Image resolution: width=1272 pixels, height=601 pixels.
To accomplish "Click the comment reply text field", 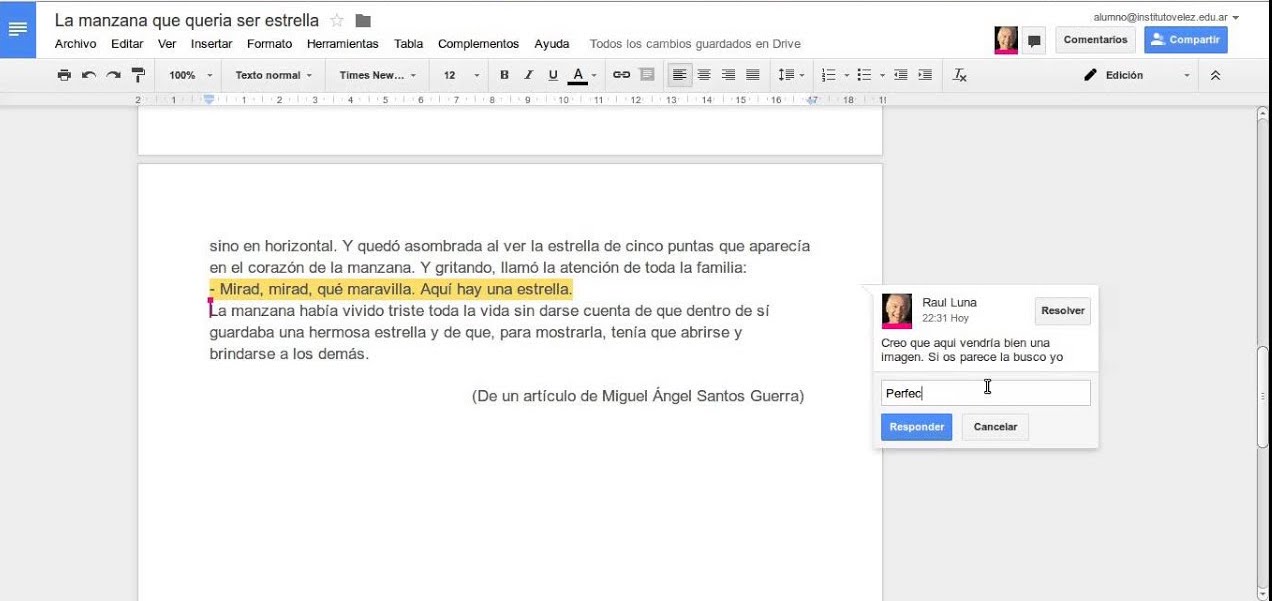I will click(x=985, y=393).
